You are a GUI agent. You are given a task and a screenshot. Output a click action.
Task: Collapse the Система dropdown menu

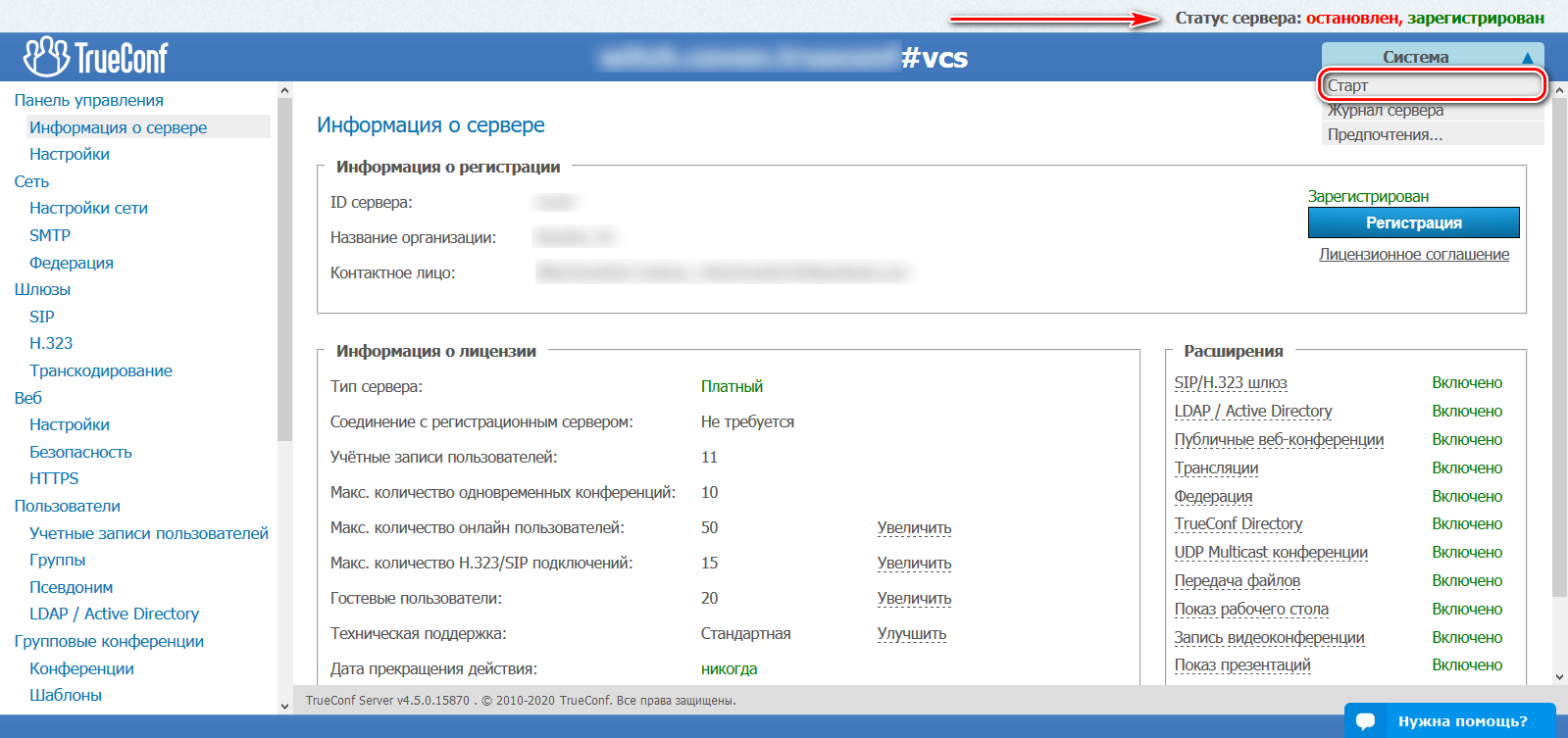1433,57
